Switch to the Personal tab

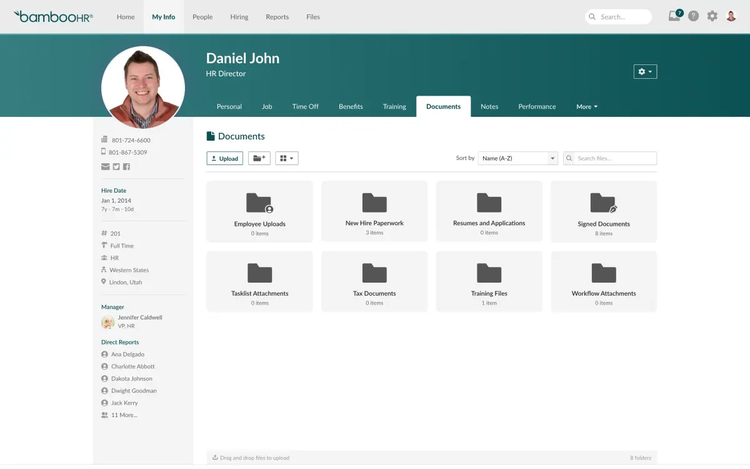pos(229,107)
